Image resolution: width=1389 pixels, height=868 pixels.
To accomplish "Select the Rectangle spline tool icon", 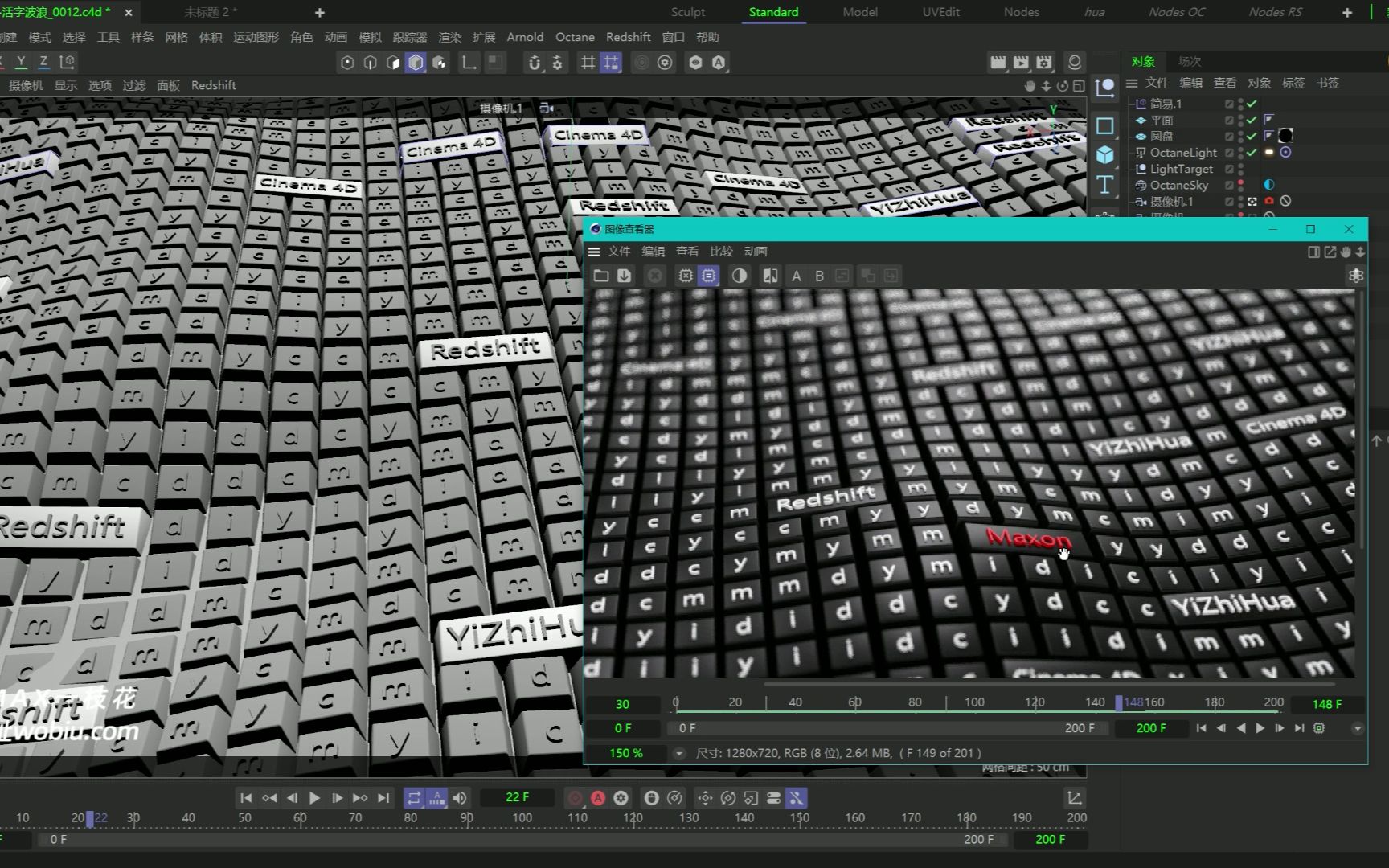I will click(1105, 125).
